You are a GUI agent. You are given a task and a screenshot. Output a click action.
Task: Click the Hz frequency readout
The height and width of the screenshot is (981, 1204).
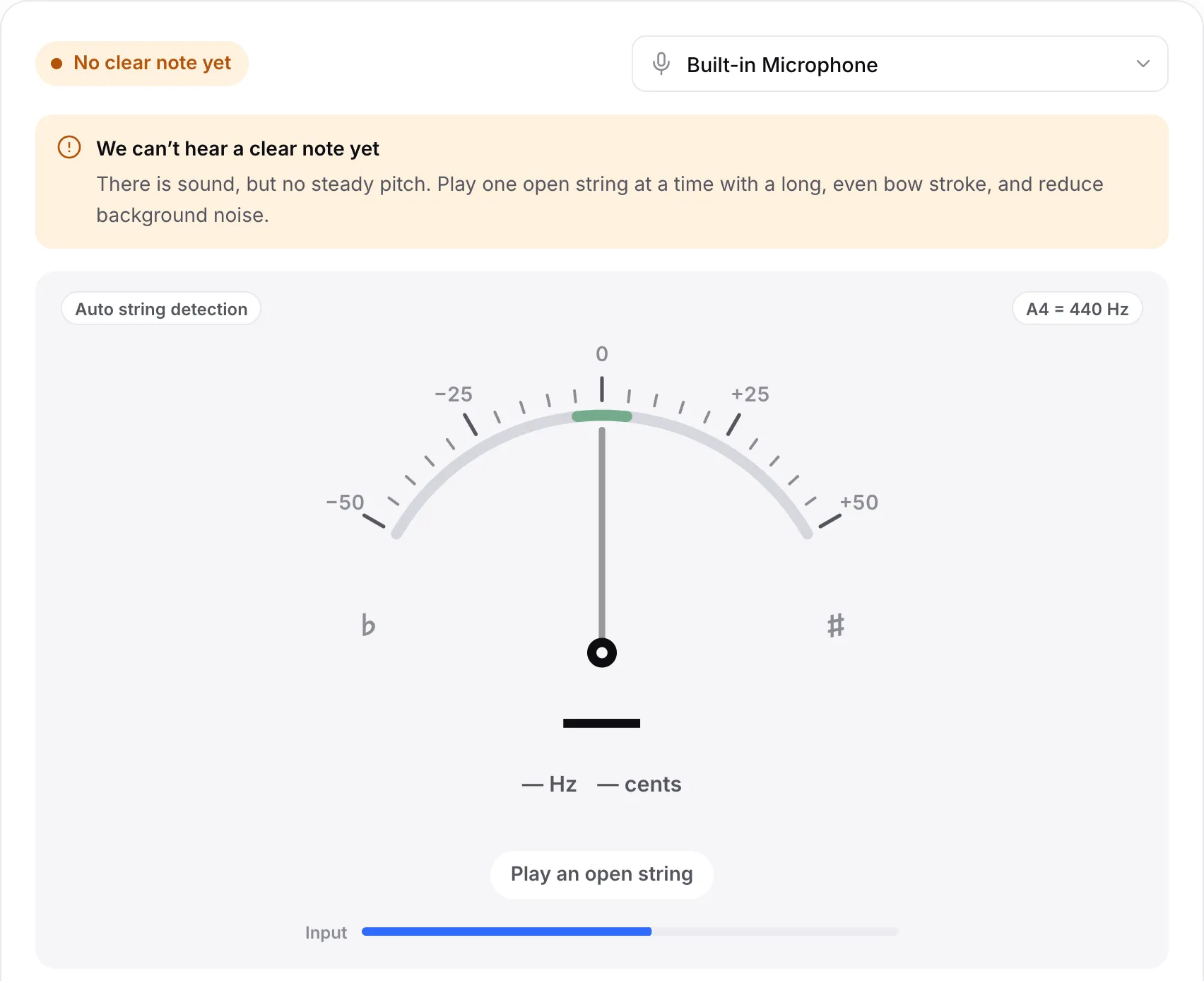[549, 785]
